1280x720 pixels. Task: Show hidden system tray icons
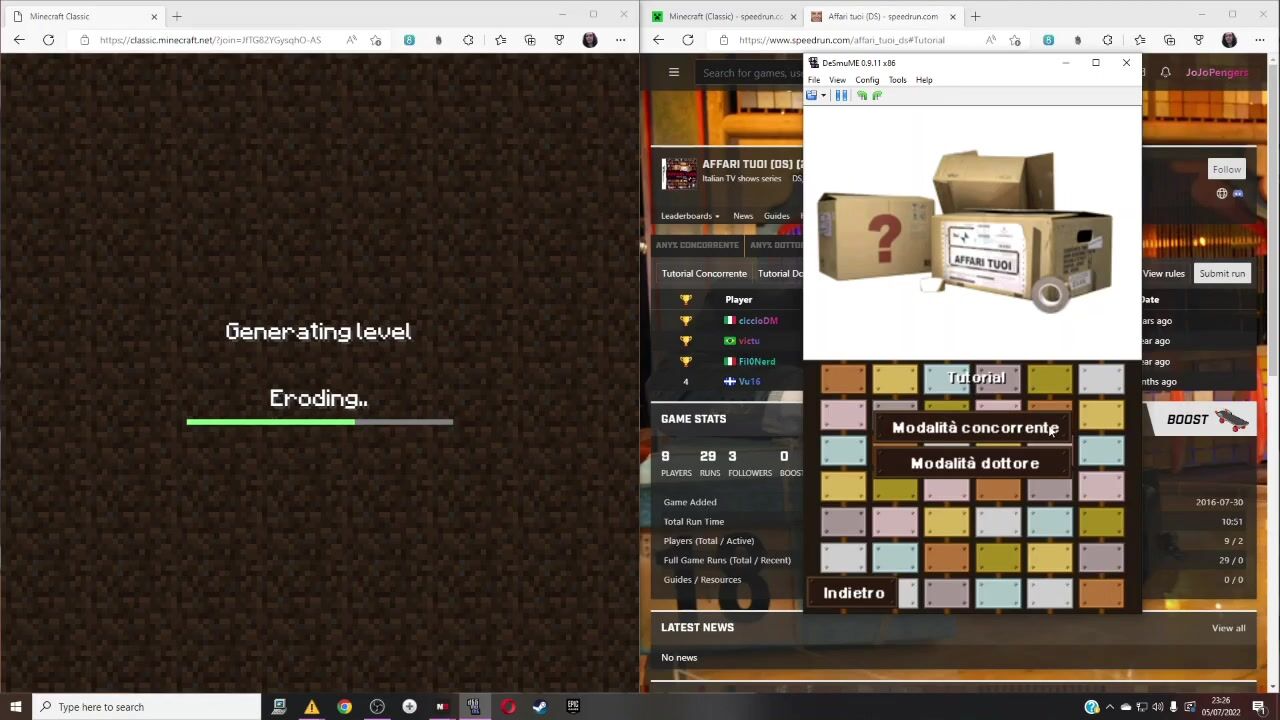1109,707
